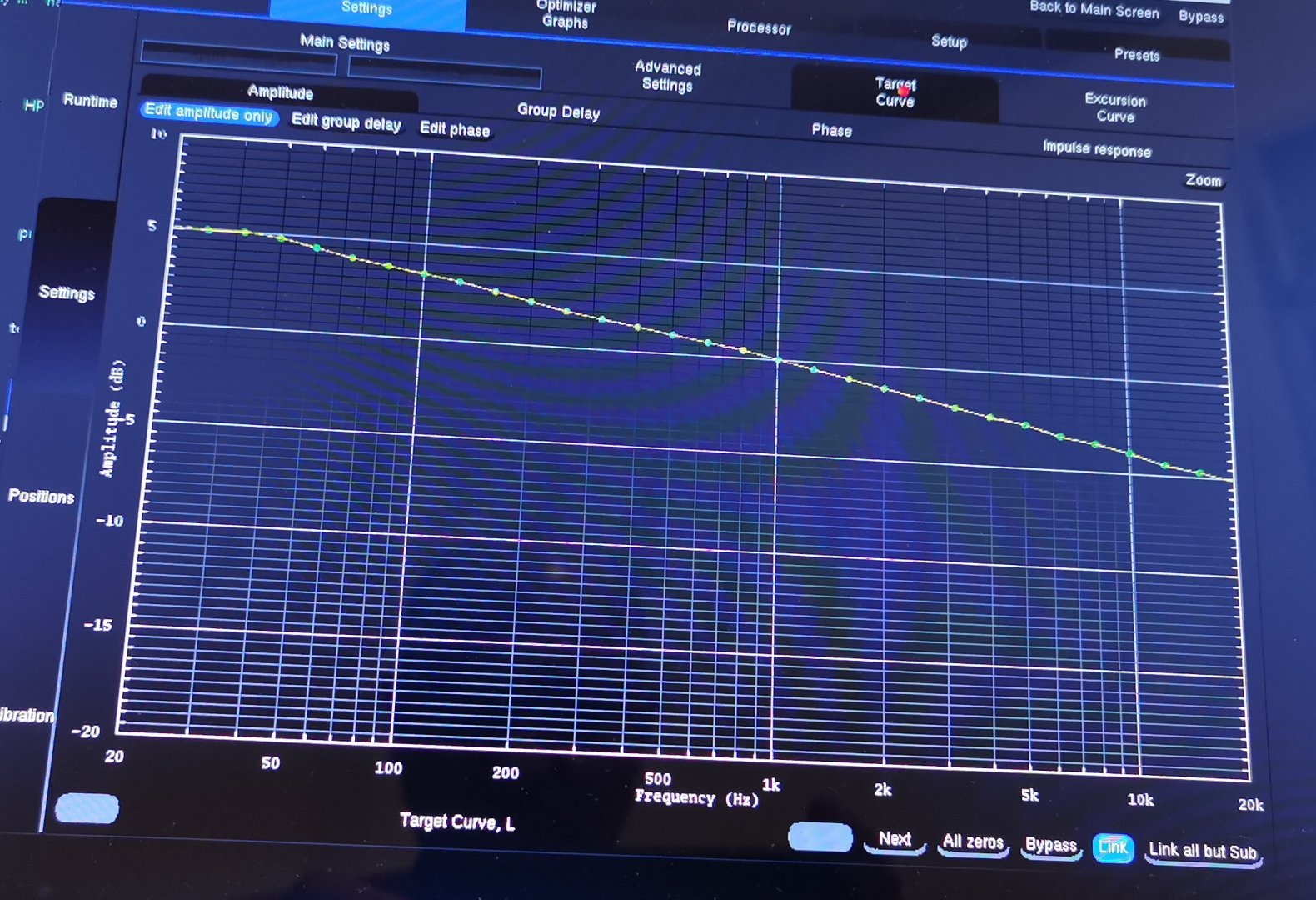
Task: Select Edit phase mode
Action: 455,128
